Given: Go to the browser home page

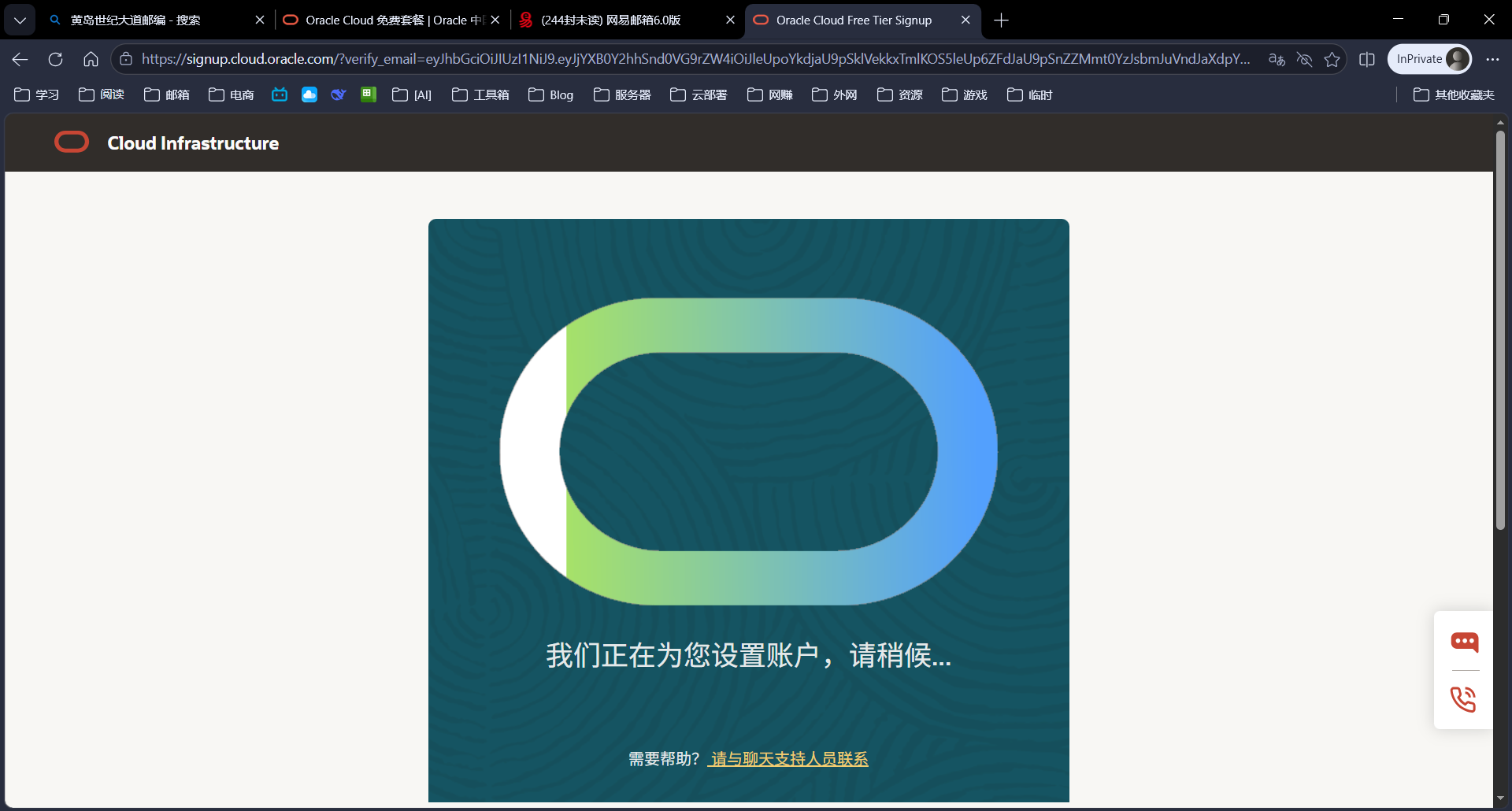Looking at the screenshot, I should [x=91, y=59].
